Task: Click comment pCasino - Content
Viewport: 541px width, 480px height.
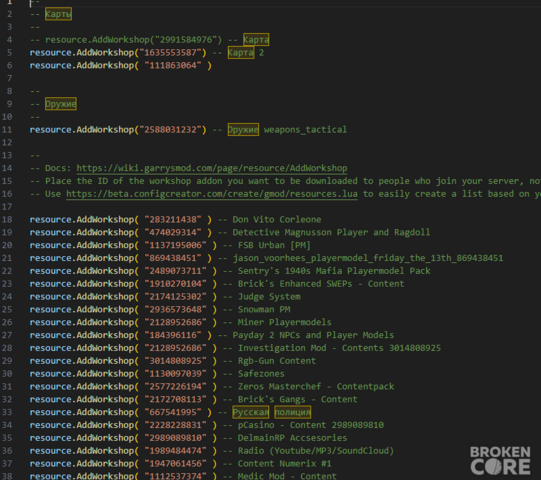Action: point(282,425)
